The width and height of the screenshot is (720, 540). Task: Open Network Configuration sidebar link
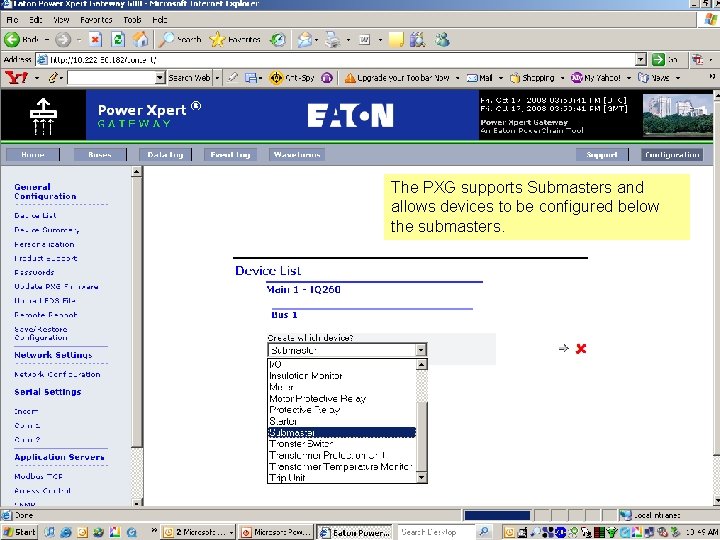pos(57,374)
